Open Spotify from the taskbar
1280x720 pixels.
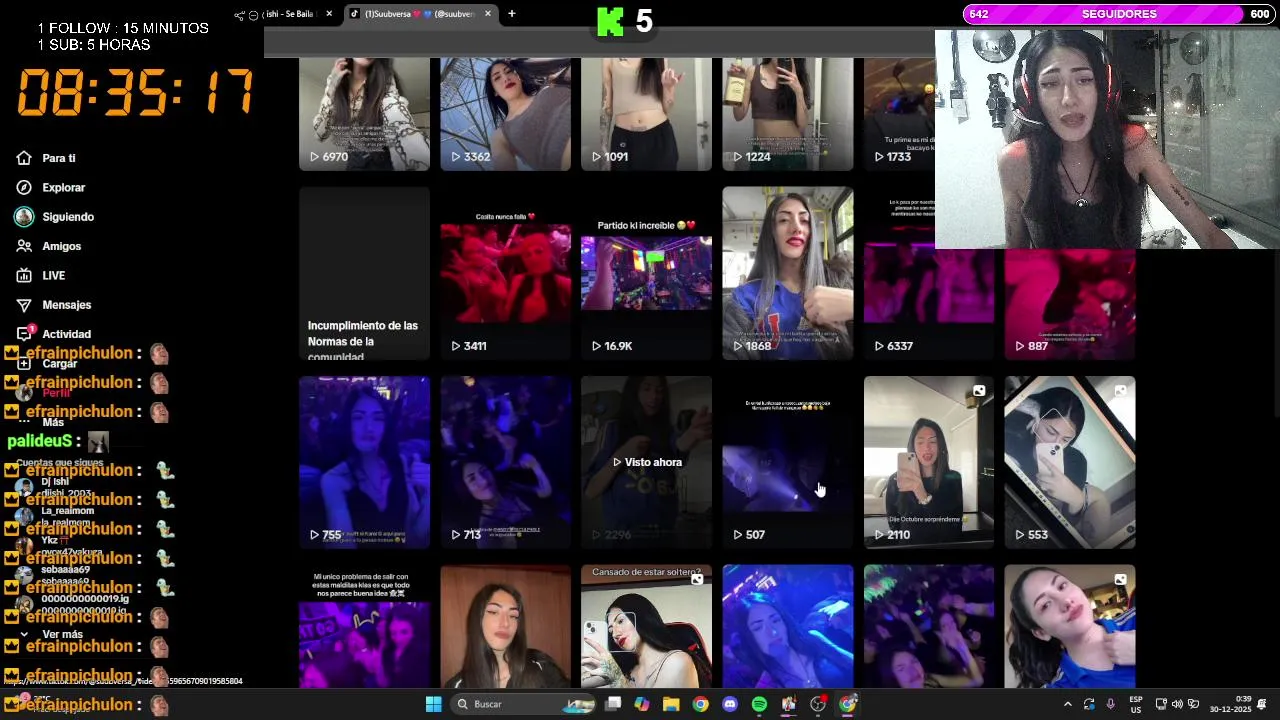759,704
